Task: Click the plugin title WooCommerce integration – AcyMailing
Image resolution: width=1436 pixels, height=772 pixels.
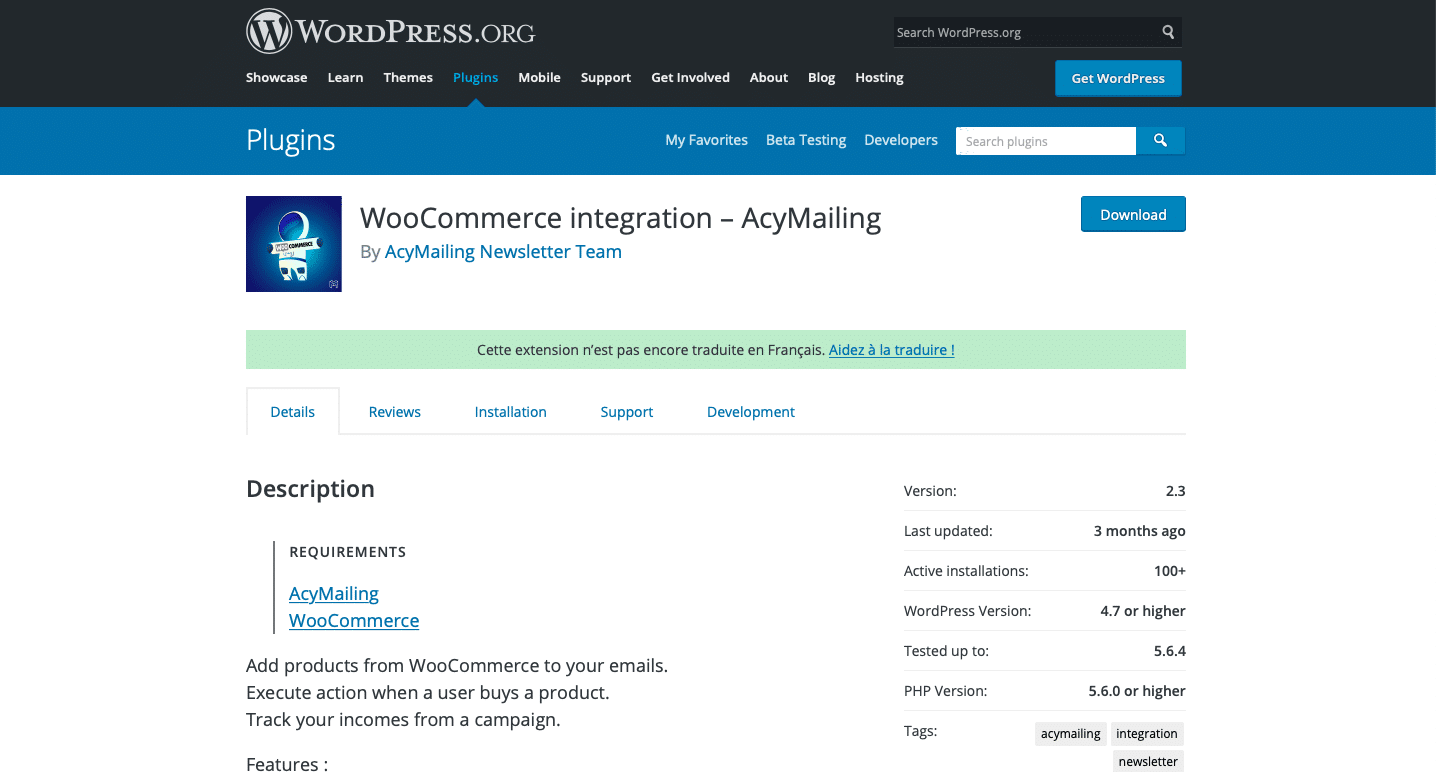Action: point(621,218)
